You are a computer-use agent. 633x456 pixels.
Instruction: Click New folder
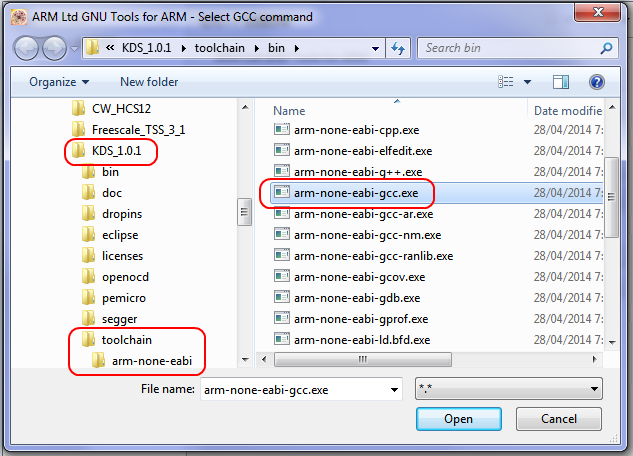click(149, 82)
